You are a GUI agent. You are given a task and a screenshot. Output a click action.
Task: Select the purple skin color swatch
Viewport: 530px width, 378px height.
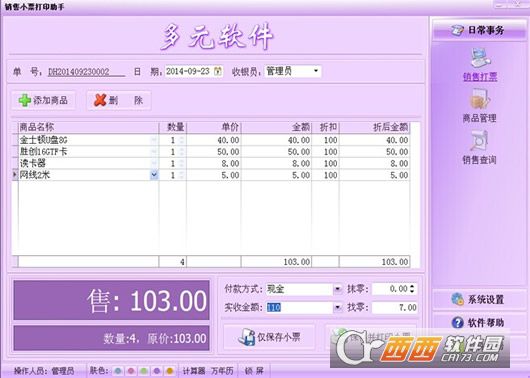pos(156,371)
